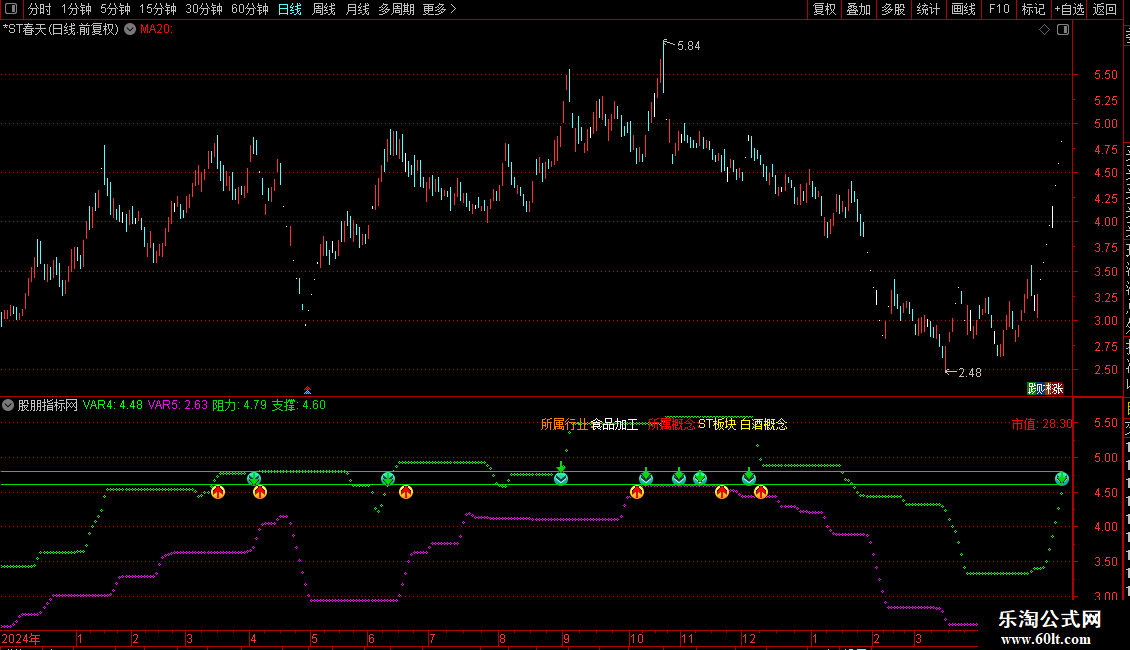Click month 12 on the time axis
The width and height of the screenshot is (1130, 650).
(x=749, y=638)
